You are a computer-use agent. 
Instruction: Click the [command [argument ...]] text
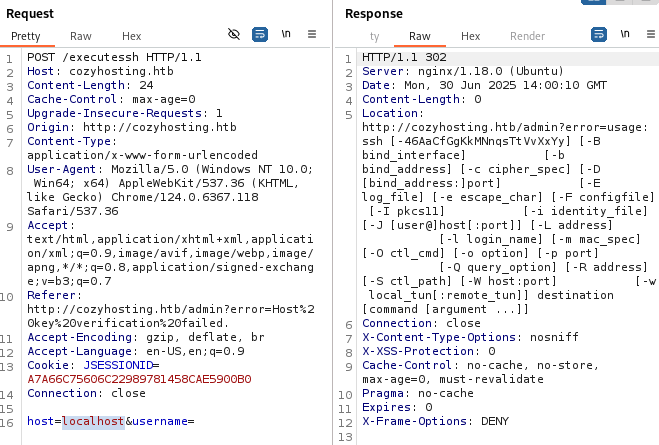pos(445,309)
